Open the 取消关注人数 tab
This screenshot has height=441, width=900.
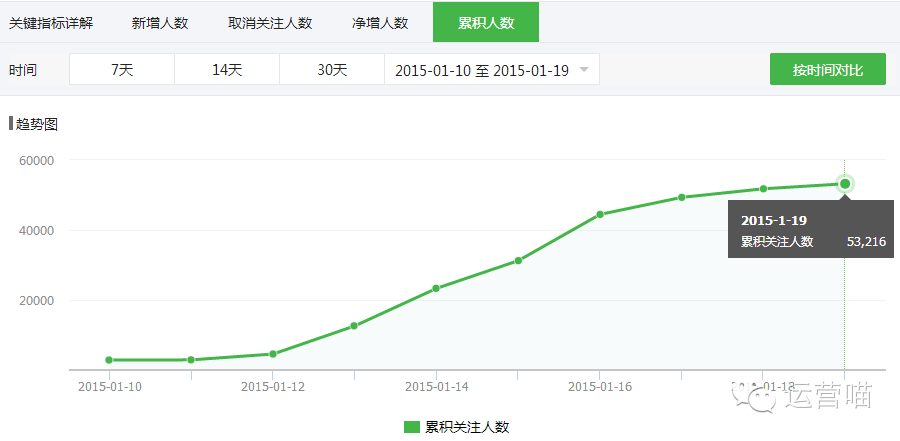(270, 22)
